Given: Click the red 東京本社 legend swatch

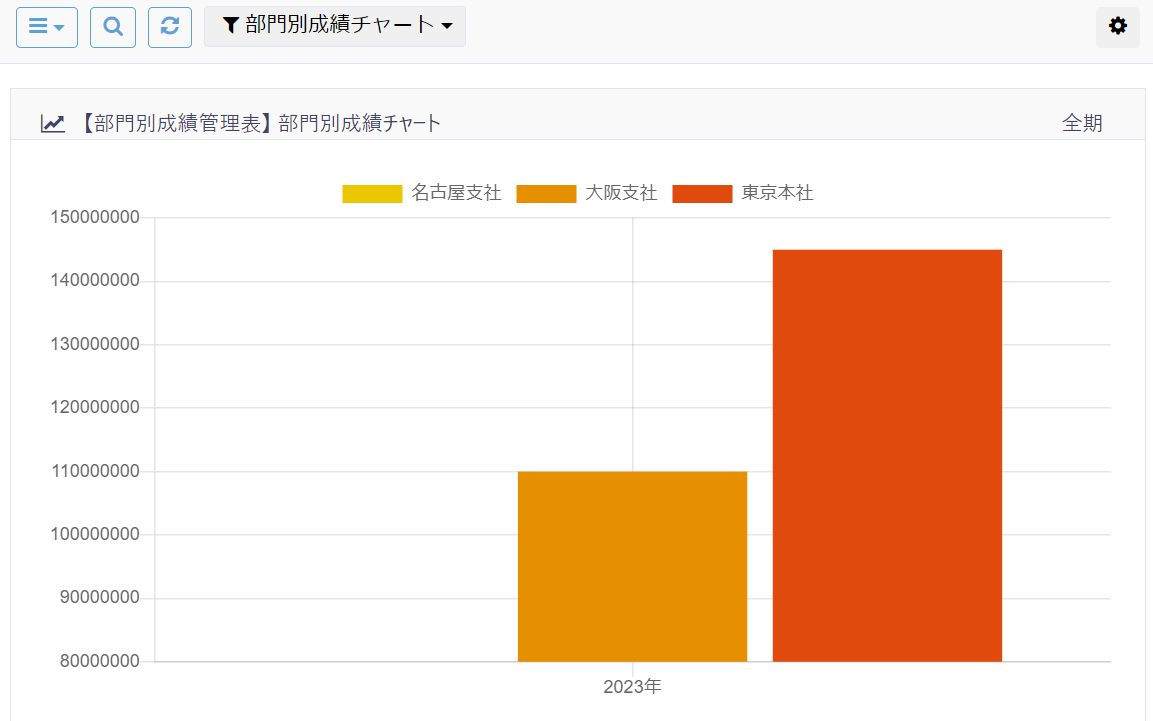Looking at the screenshot, I should (702, 193).
